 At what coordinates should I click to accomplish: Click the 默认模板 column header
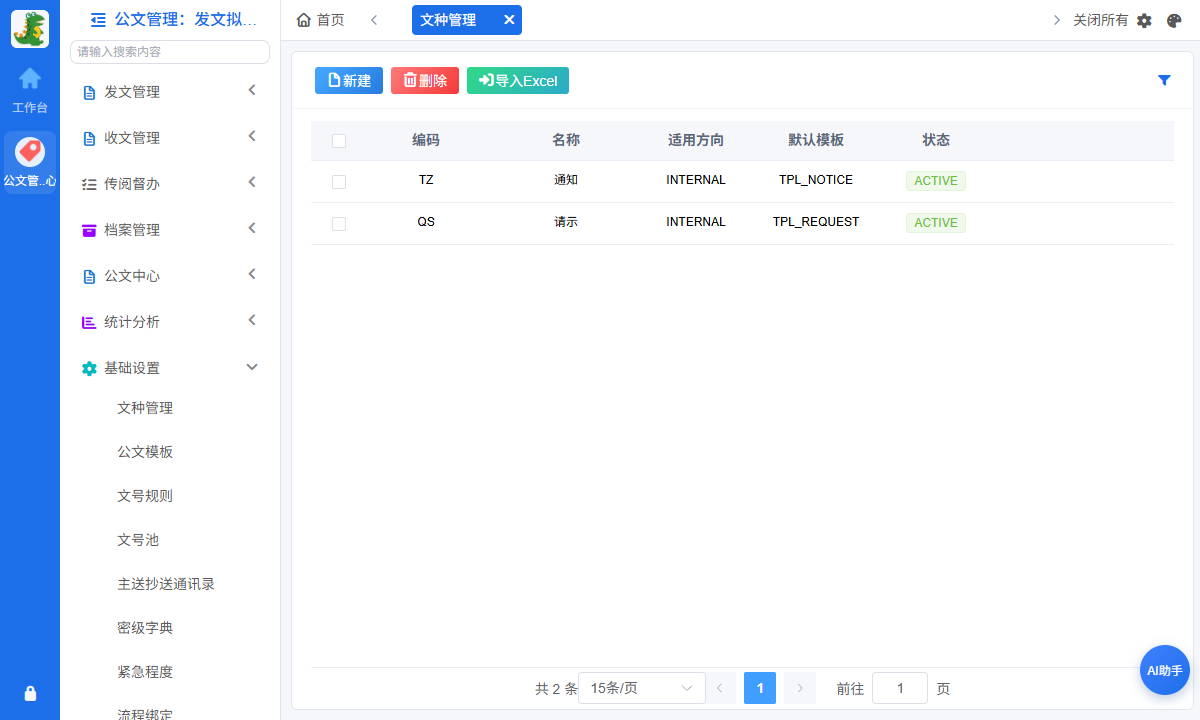coord(816,141)
